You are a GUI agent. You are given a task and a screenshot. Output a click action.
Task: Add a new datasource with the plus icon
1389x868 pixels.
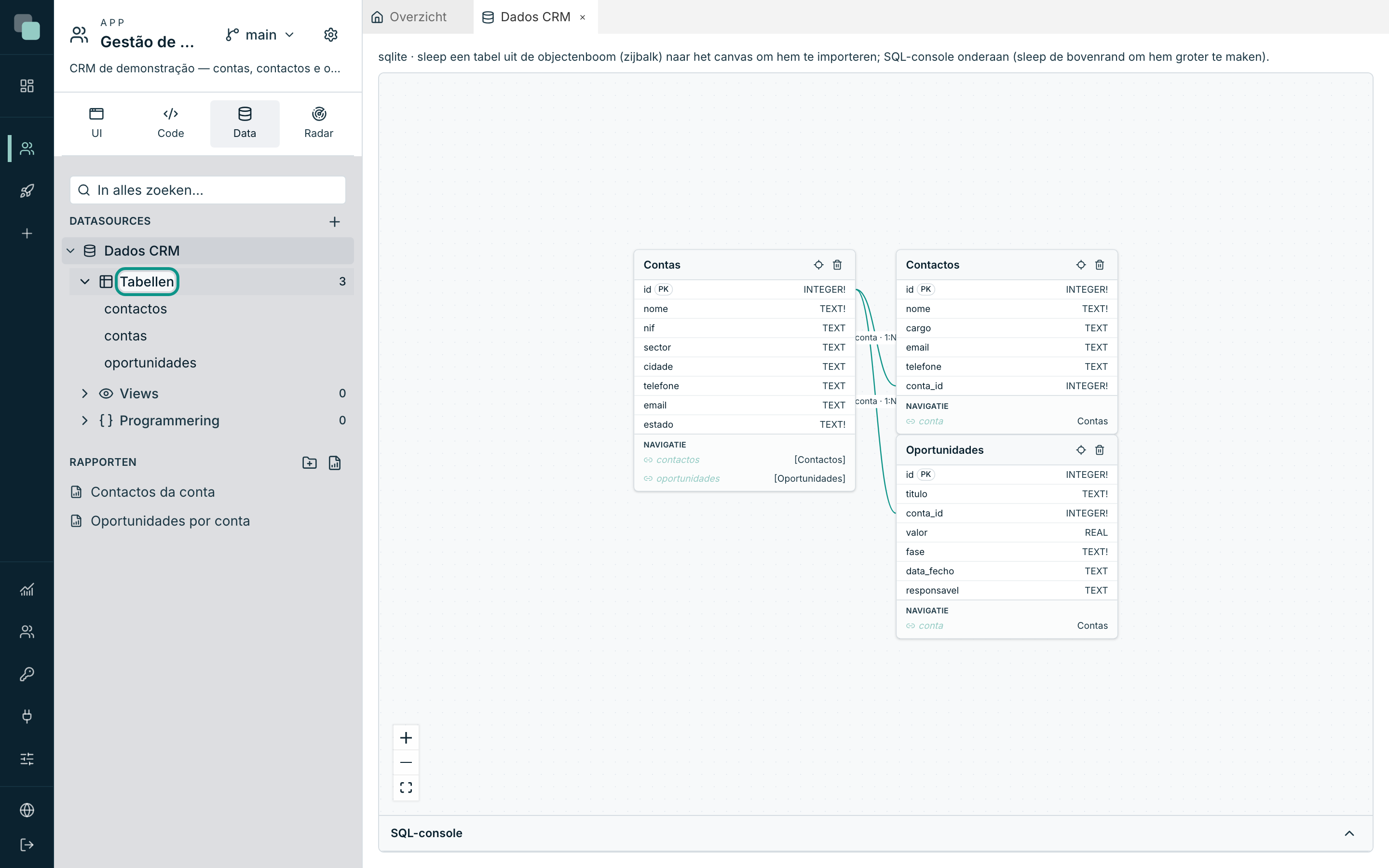pos(335,222)
